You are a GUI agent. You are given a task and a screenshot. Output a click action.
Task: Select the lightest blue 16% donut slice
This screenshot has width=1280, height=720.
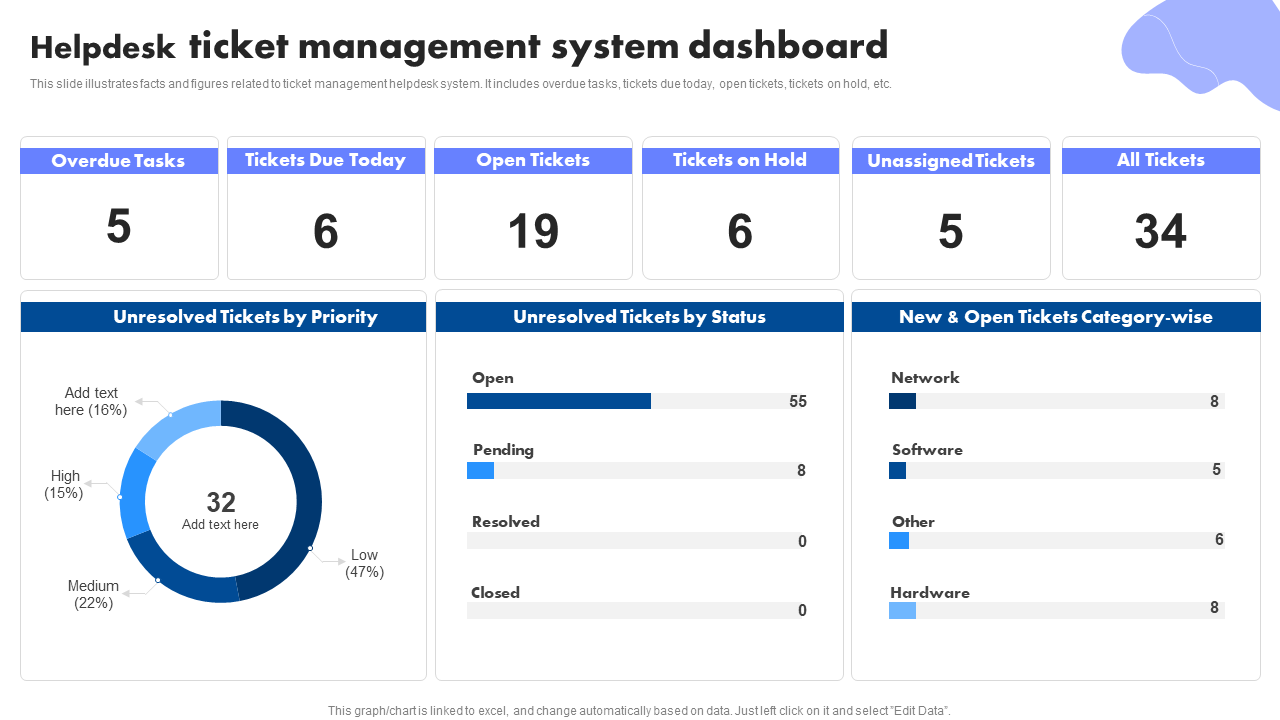point(178,424)
